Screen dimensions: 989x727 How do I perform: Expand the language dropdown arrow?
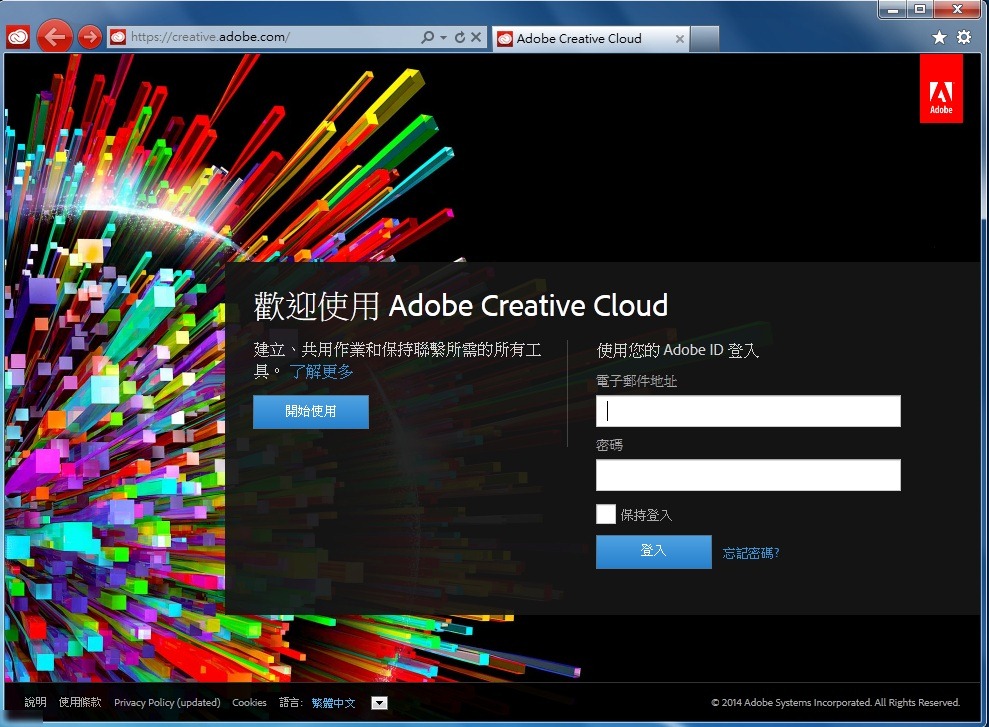(x=379, y=703)
